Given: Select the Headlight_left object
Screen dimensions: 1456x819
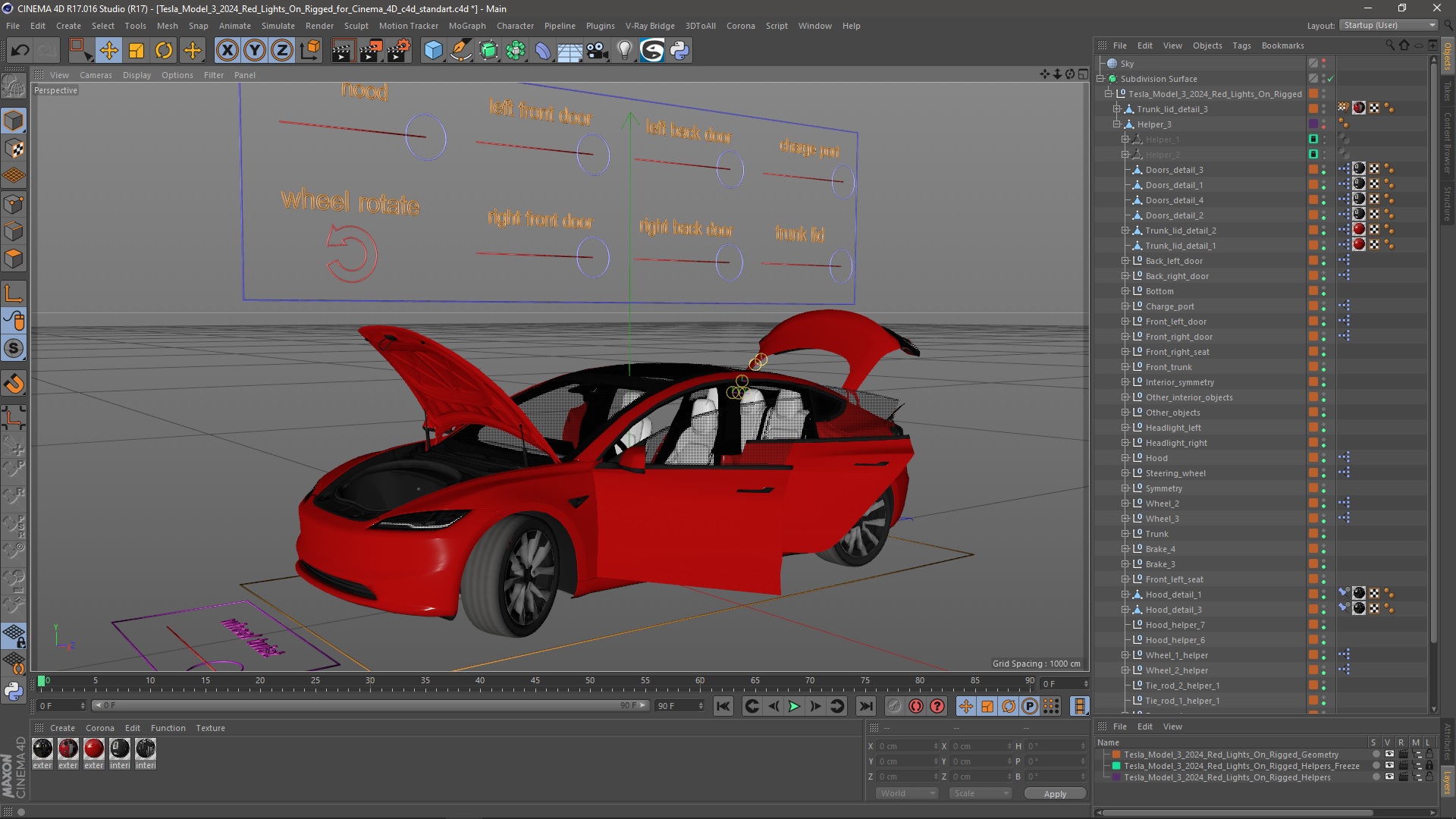Looking at the screenshot, I should (1173, 428).
